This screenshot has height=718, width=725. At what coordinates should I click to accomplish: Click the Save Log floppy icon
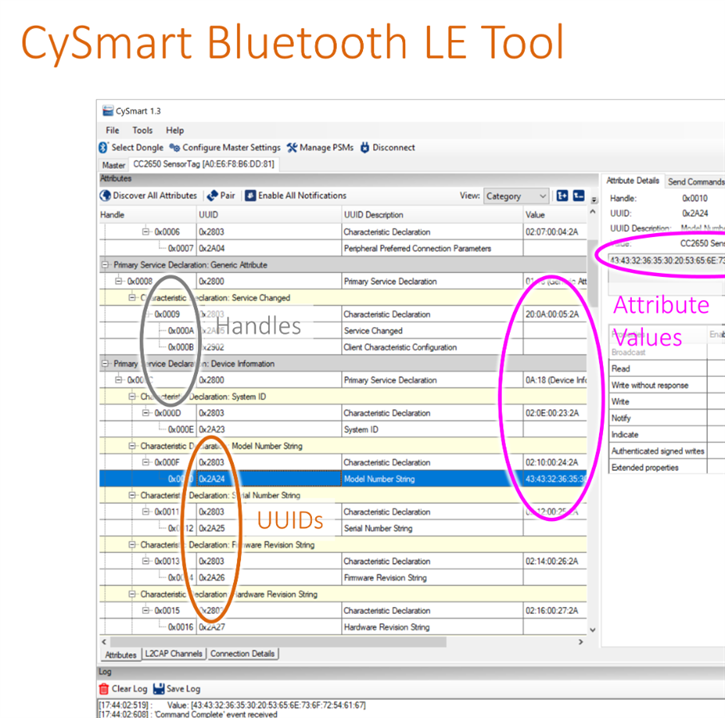[x=159, y=689]
